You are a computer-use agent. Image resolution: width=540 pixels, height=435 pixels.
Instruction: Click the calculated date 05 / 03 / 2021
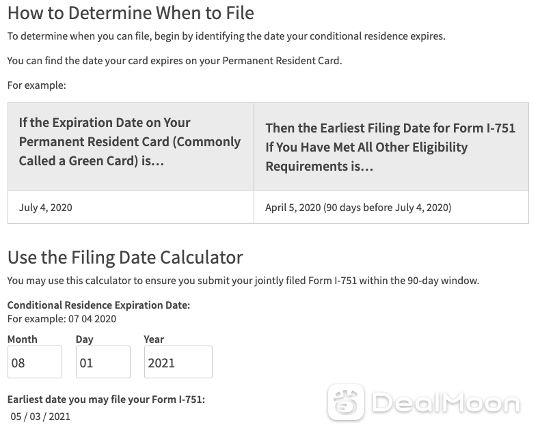pyautogui.click(x=40, y=416)
